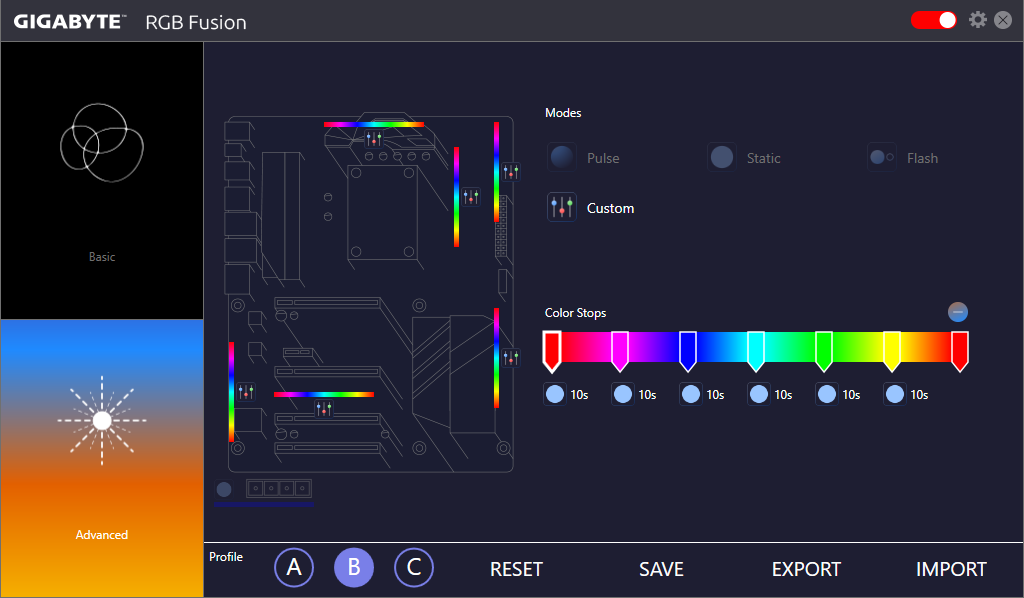This screenshot has height=598, width=1024.
Task: Click the IMPORT button
Action: click(951, 569)
